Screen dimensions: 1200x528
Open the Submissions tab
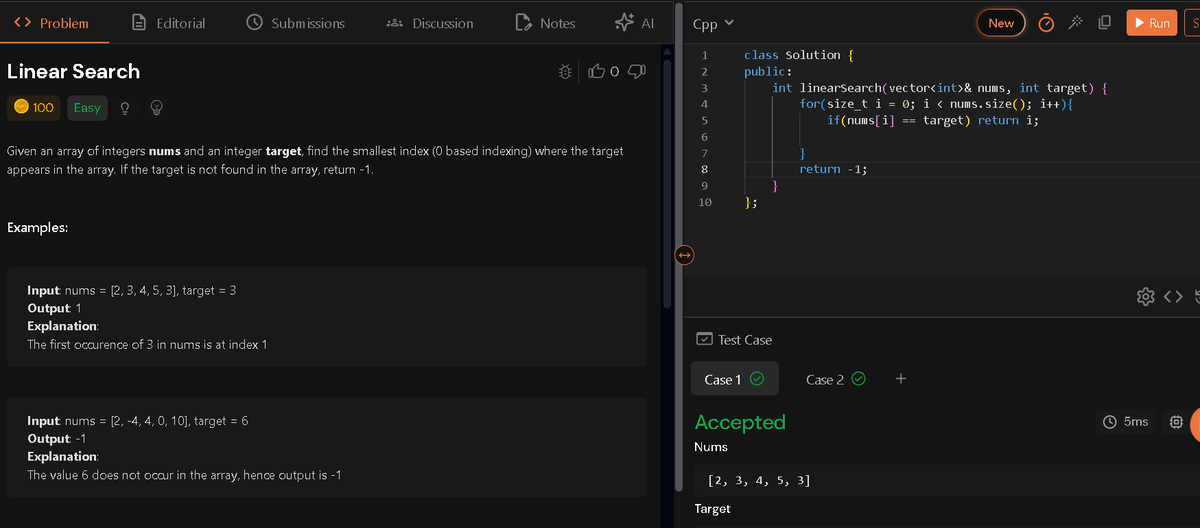(x=295, y=23)
